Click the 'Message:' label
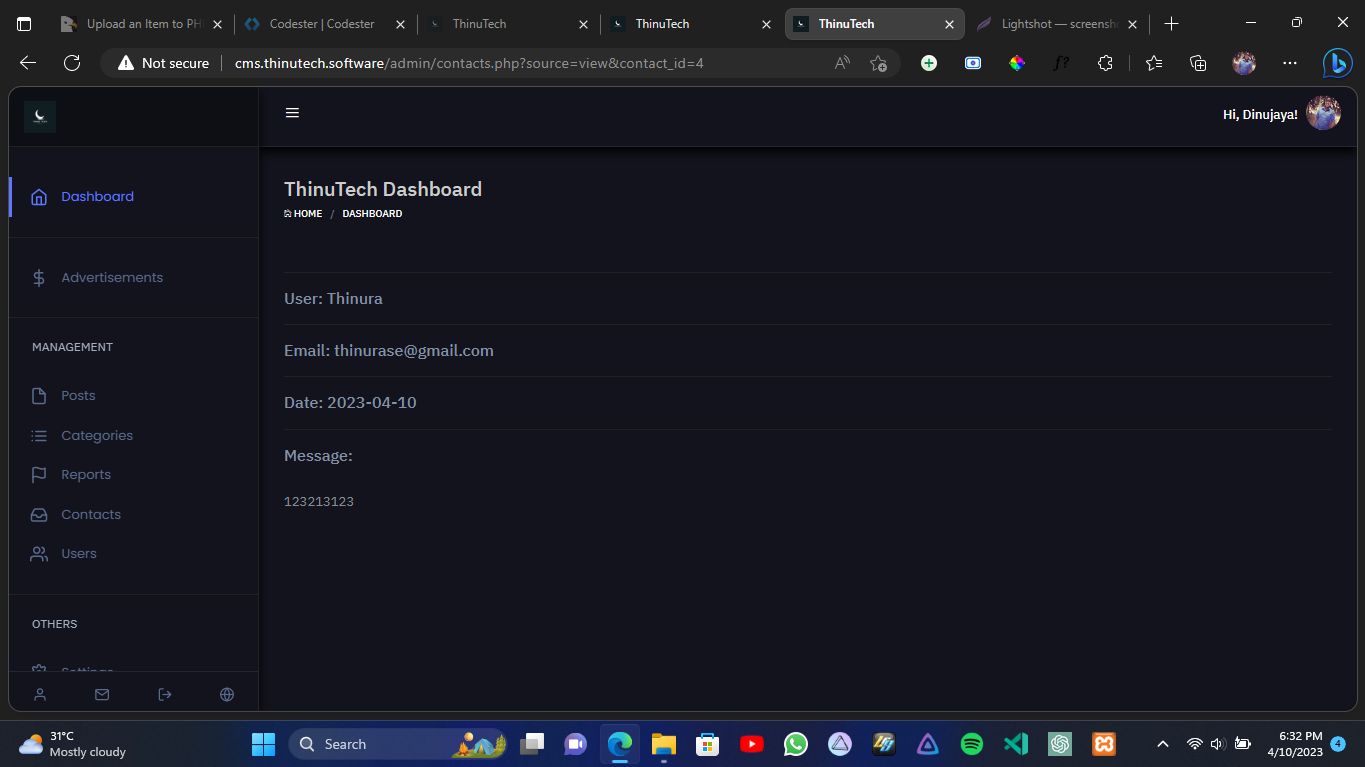1365x767 pixels. pyautogui.click(x=318, y=455)
